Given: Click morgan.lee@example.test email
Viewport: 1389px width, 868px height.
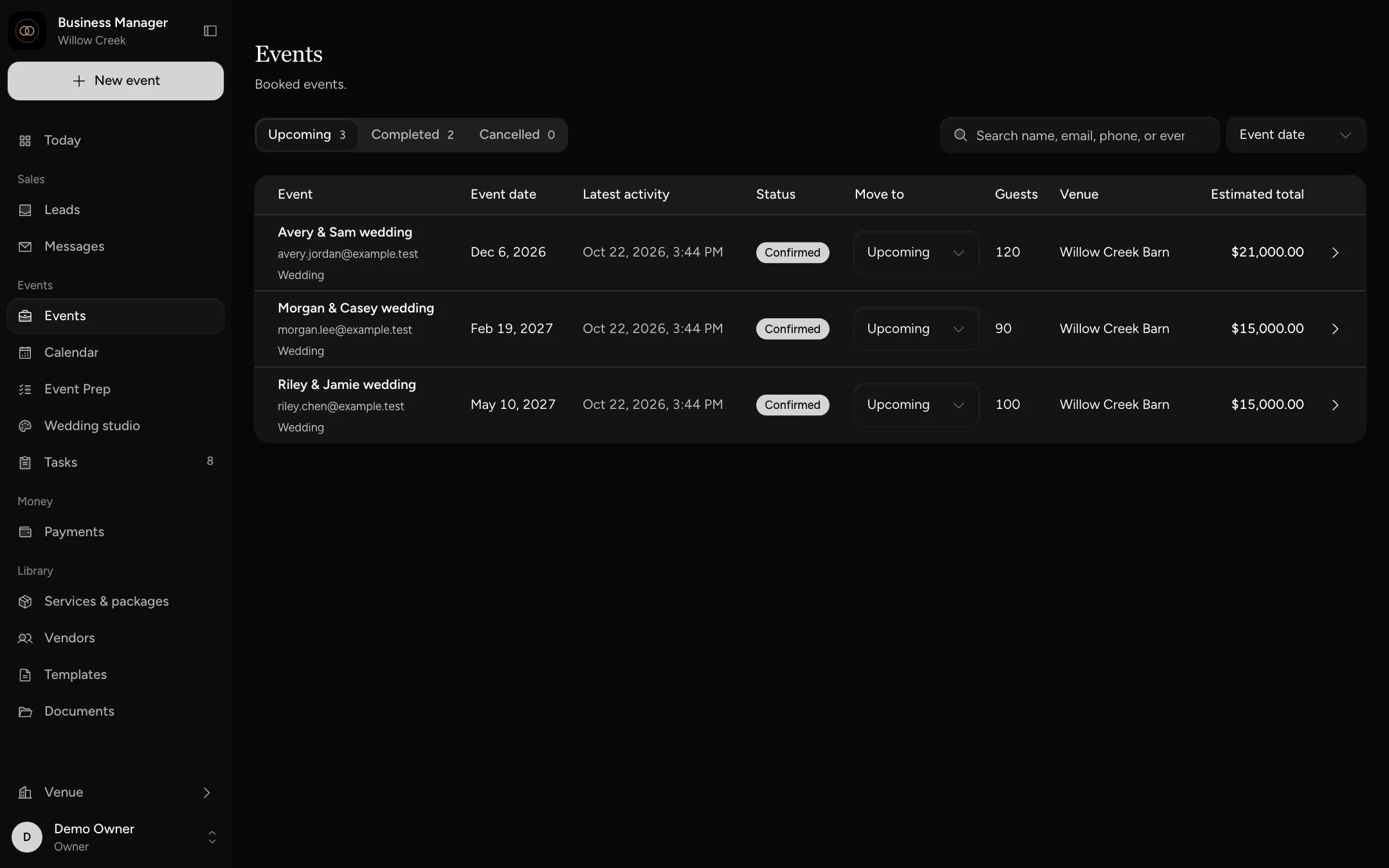Looking at the screenshot, I should (x=345, y=330).
